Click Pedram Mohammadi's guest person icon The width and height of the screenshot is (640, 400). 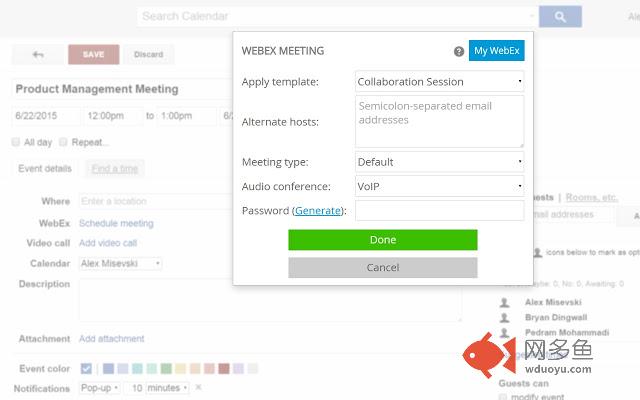[x=504, y=333]
